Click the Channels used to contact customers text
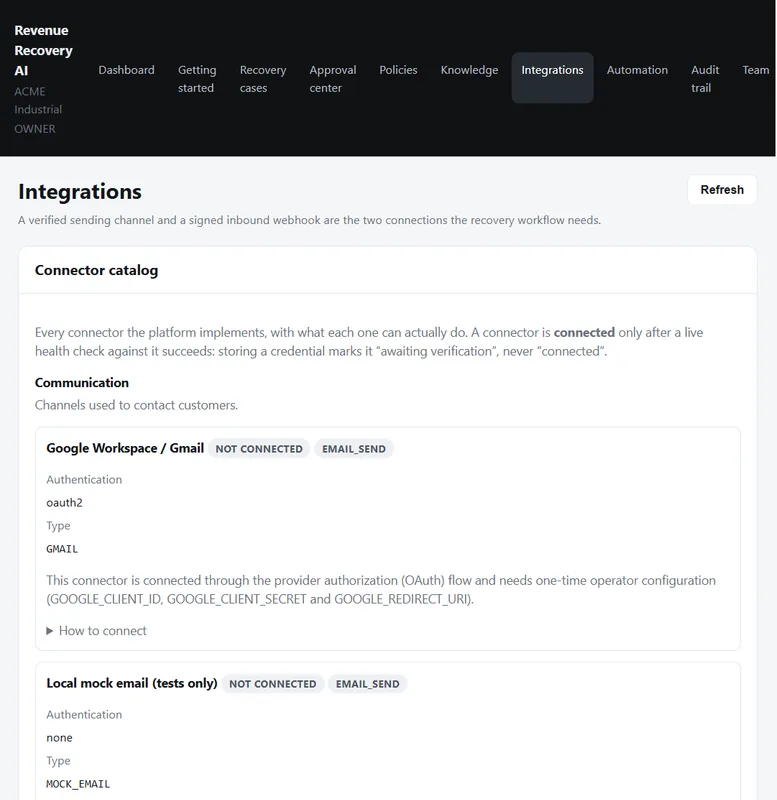 (136, 405)
